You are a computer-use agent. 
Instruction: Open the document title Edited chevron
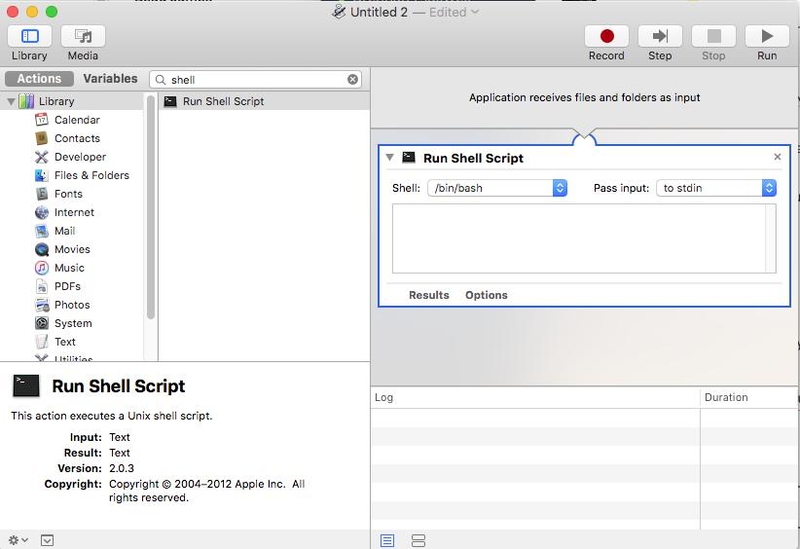[475, 12]
